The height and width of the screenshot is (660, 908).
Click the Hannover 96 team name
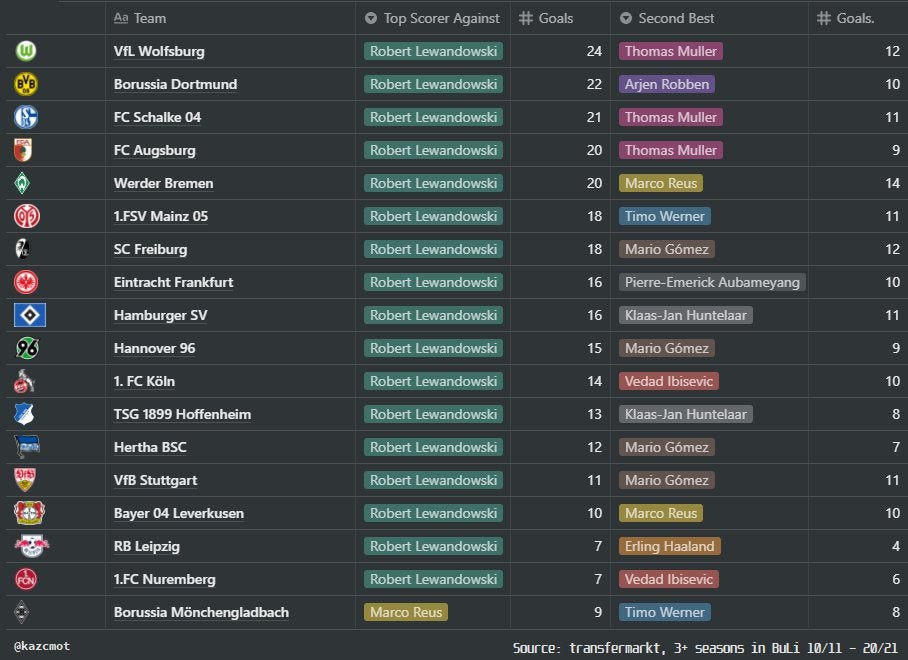154,348
